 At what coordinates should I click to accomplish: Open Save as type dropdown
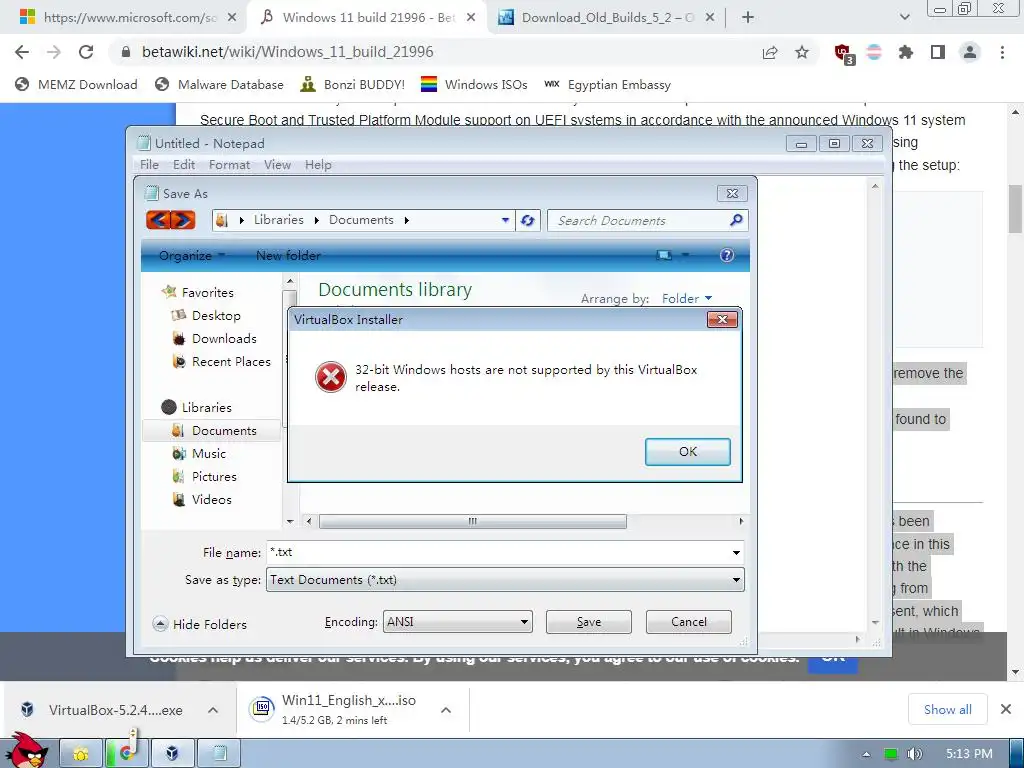(505, 580)
